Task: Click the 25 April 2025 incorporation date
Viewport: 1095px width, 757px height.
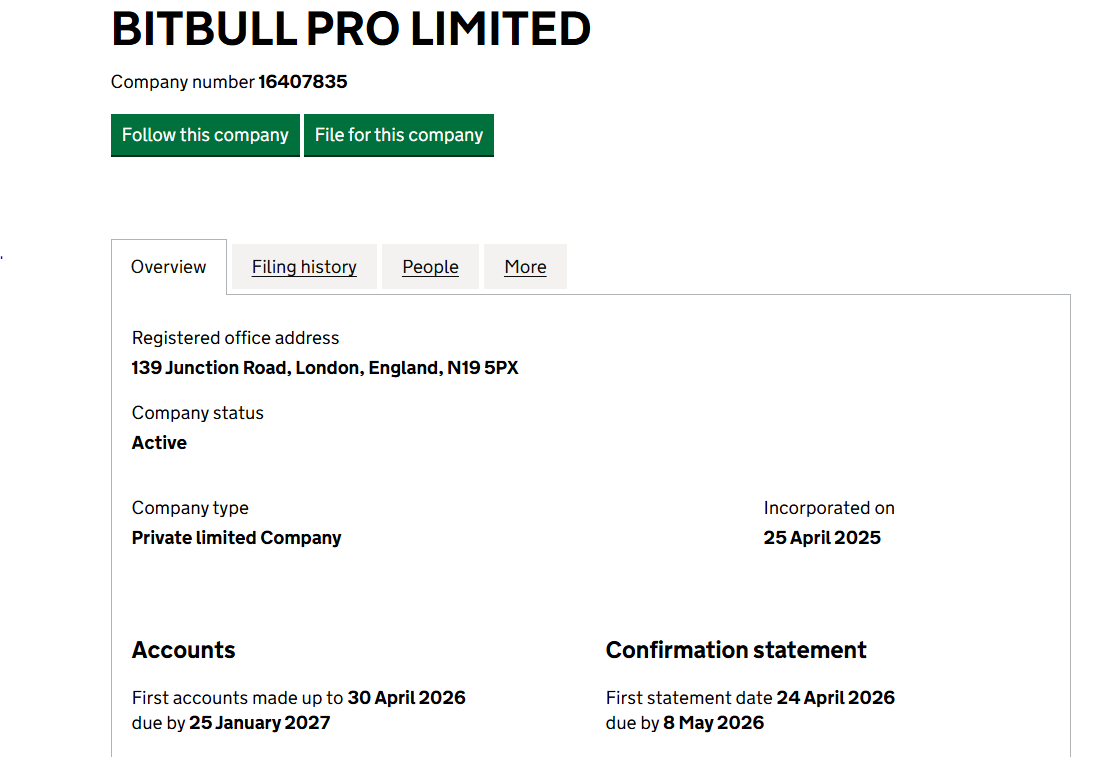Action: [822, 538]
